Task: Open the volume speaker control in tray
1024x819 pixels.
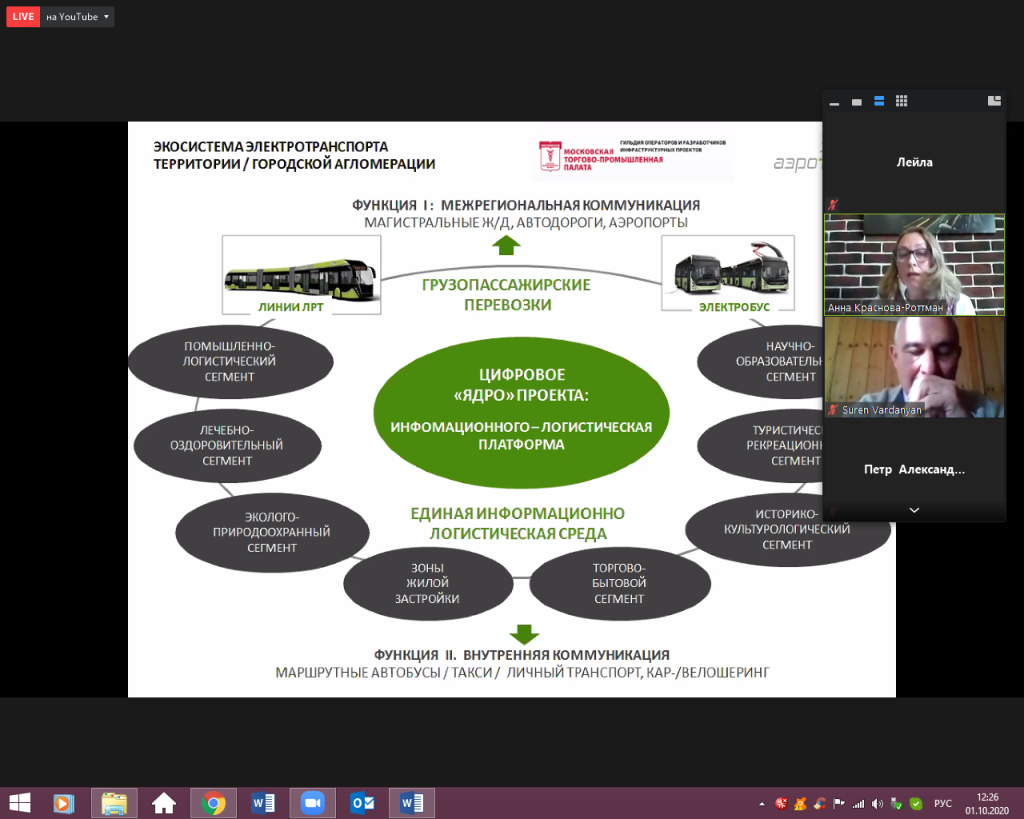Action: [877, 803]
